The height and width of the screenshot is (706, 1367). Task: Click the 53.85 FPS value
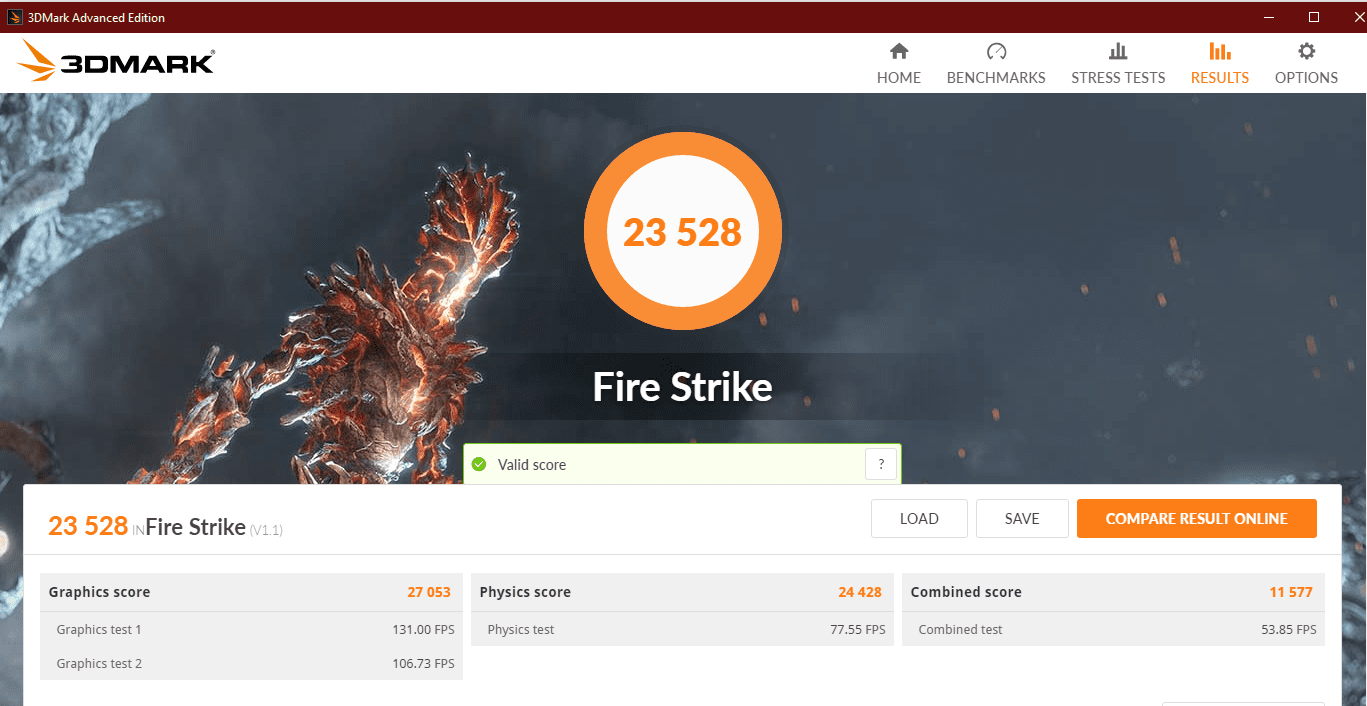tap(1289, 630)
